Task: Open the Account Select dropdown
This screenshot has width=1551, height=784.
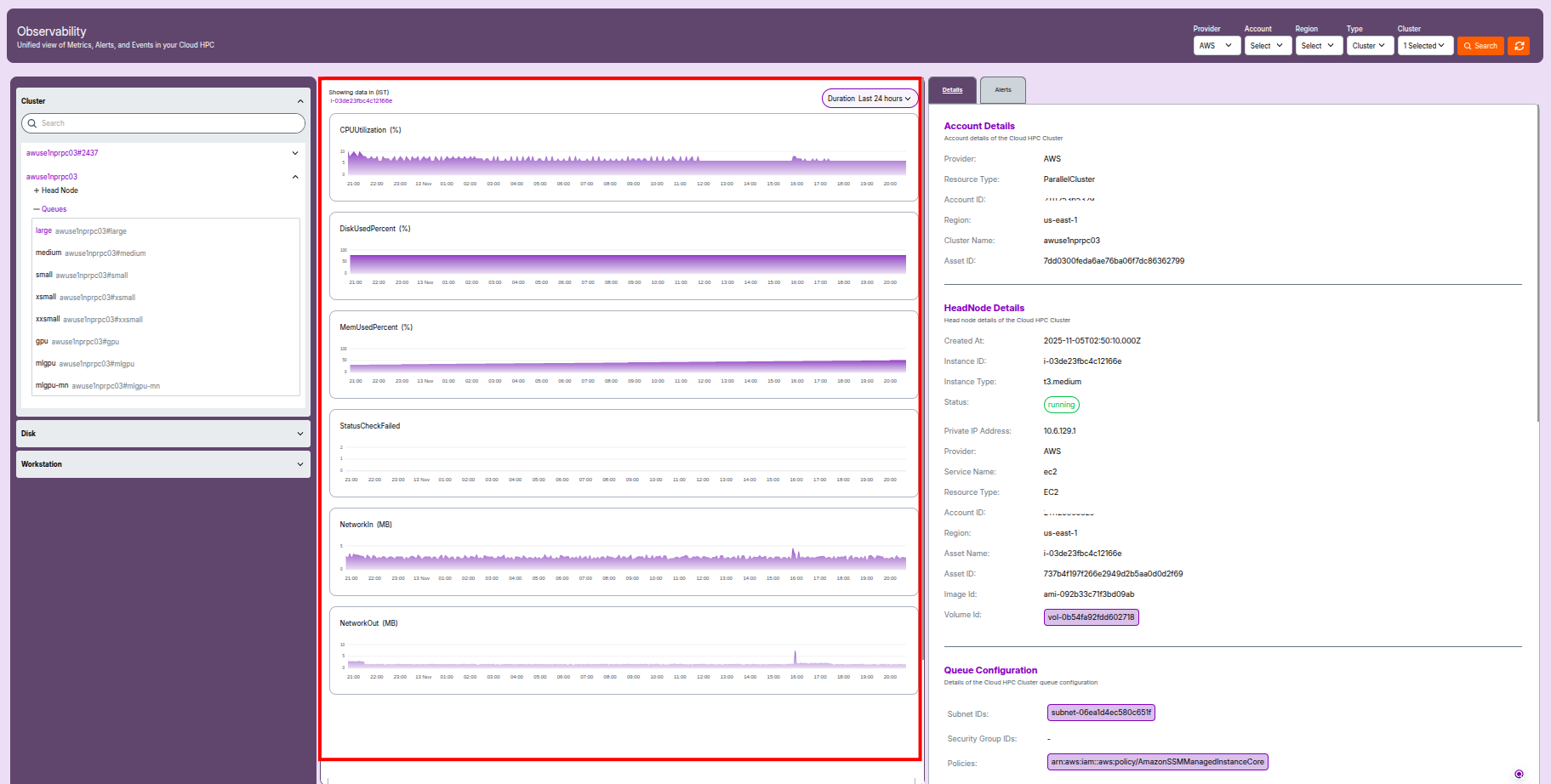Action: pos(1268,46)
